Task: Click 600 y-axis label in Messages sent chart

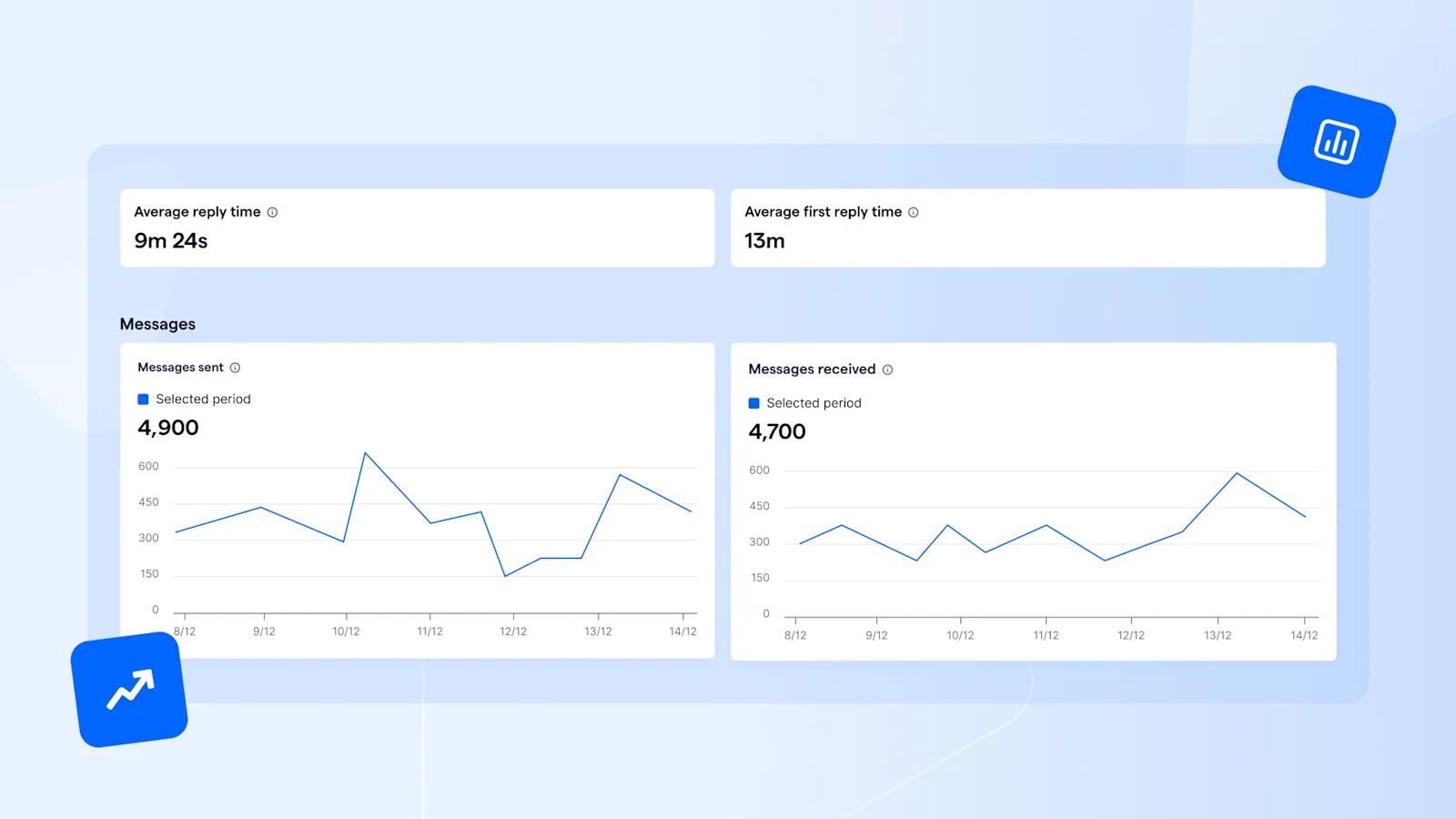Action: pos(148,467)
